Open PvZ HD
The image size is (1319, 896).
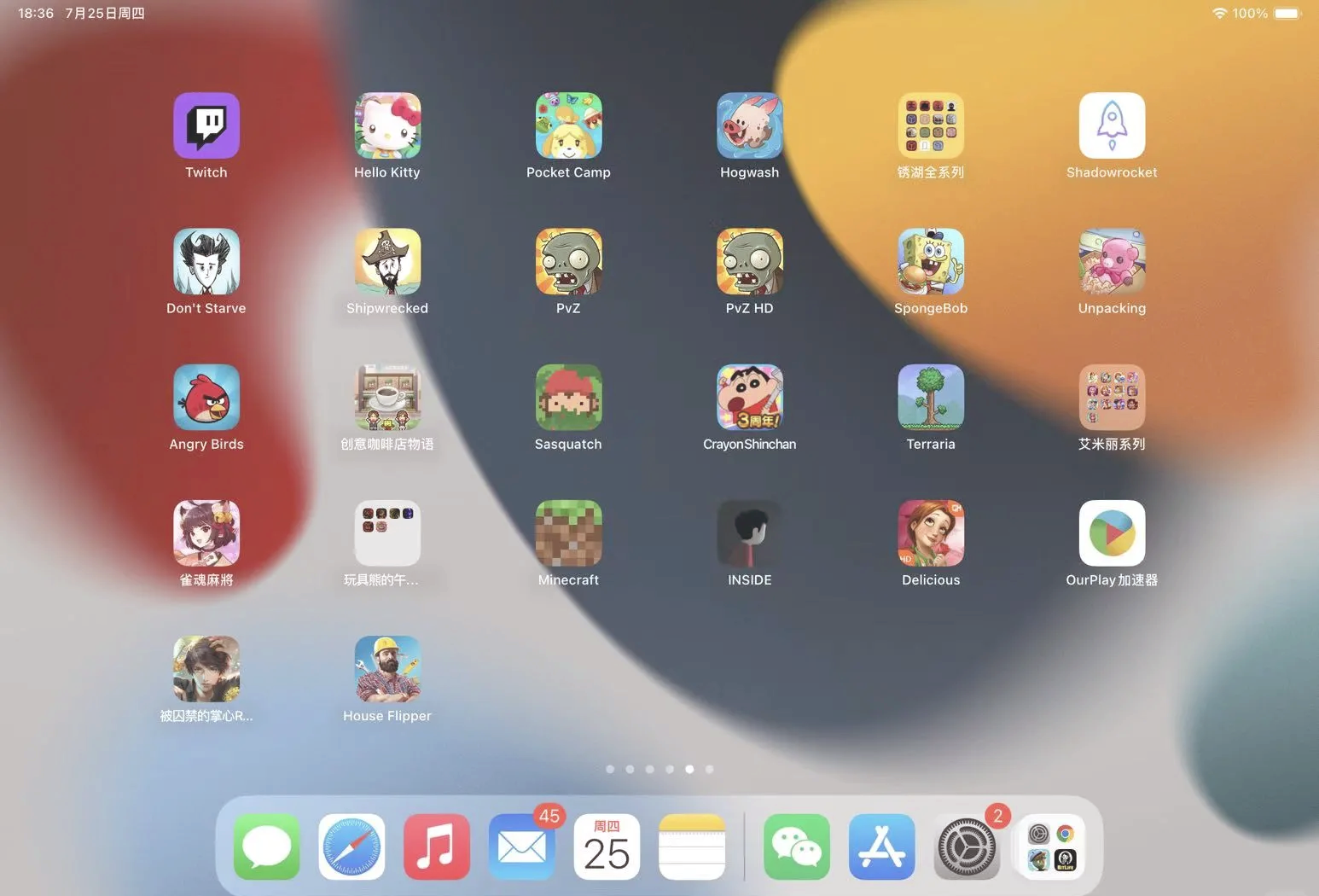click(x=749, y=261)
